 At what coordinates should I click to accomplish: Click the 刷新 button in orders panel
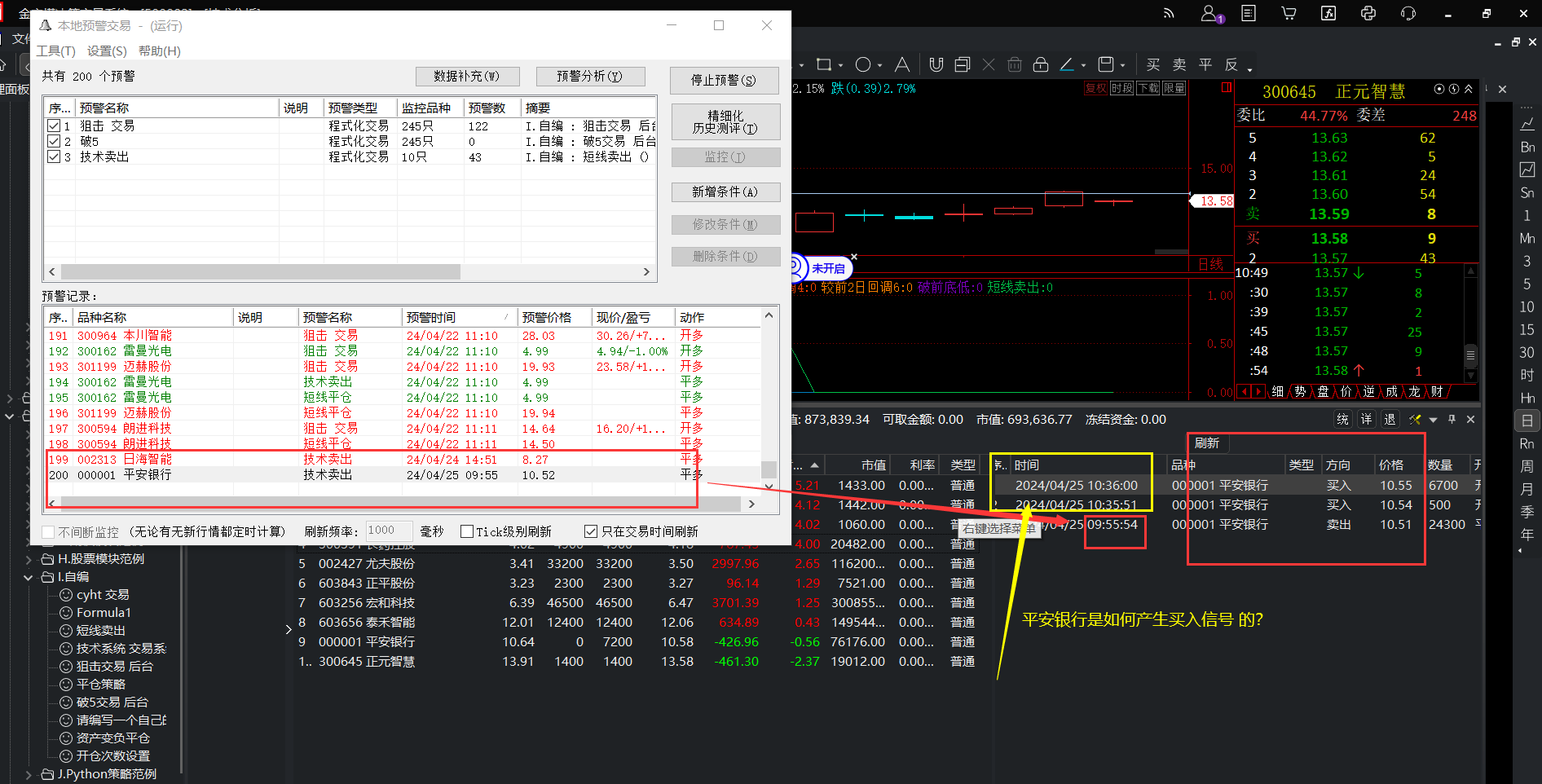[x=1207, y=443]
